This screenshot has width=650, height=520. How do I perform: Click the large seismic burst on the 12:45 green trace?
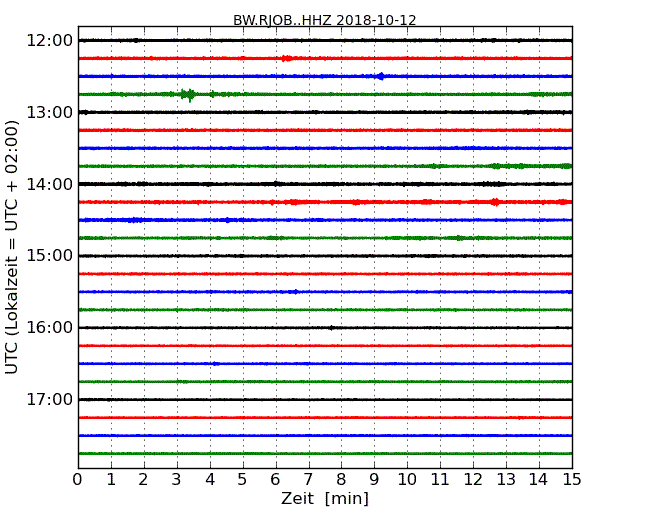(188, 95)
